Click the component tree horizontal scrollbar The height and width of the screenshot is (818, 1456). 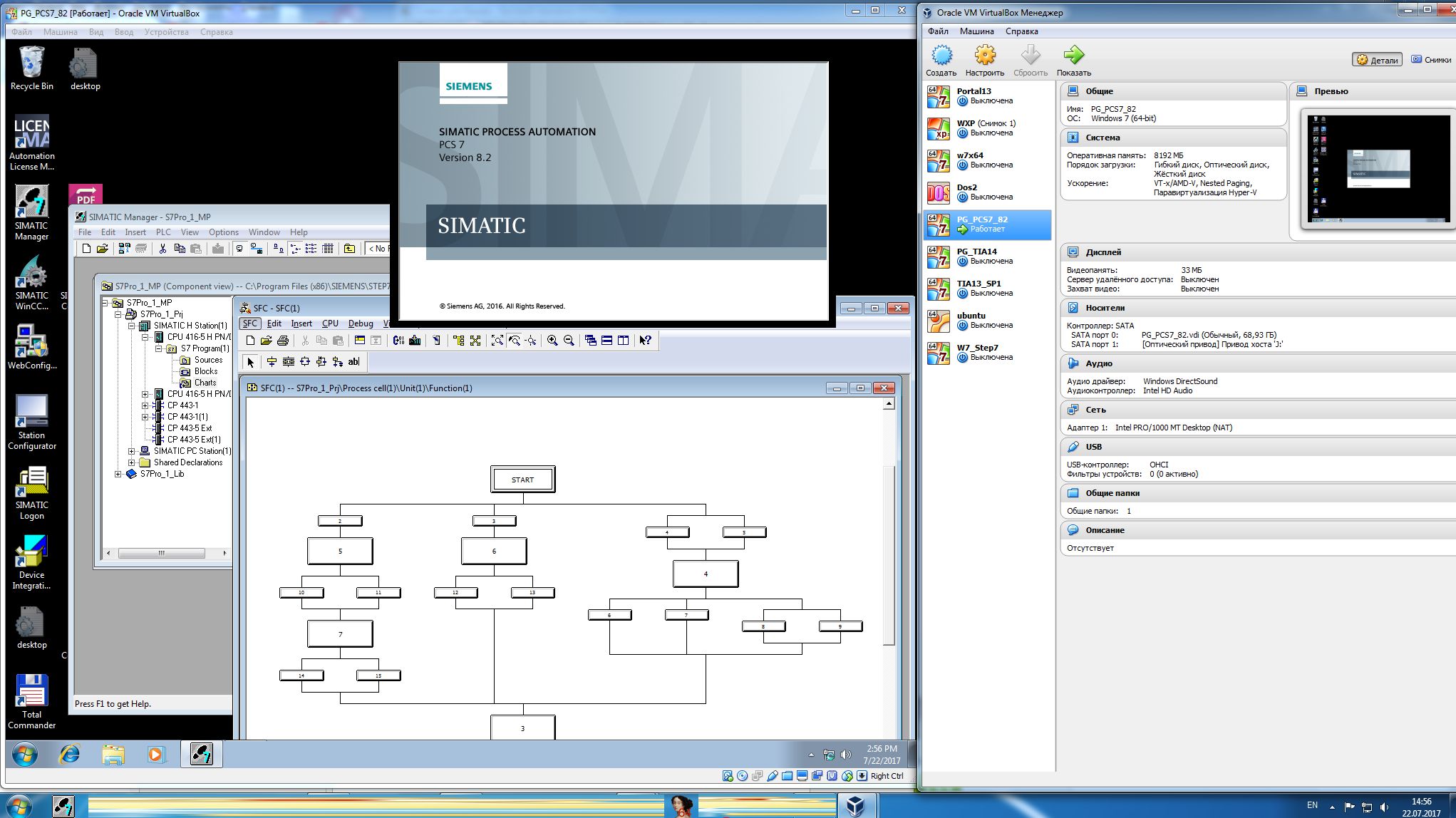162,553
